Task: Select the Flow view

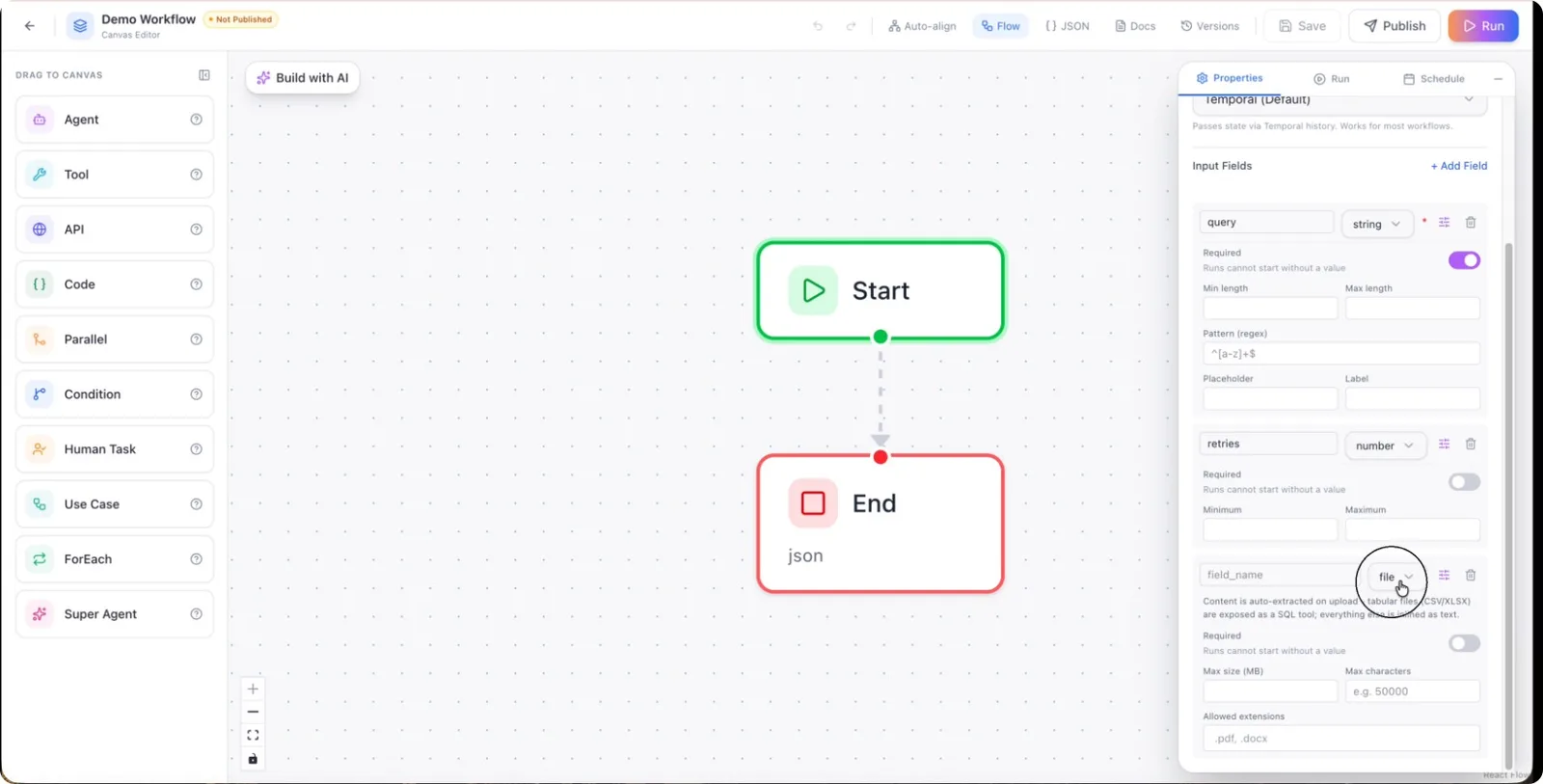Action: [1001, 26]
